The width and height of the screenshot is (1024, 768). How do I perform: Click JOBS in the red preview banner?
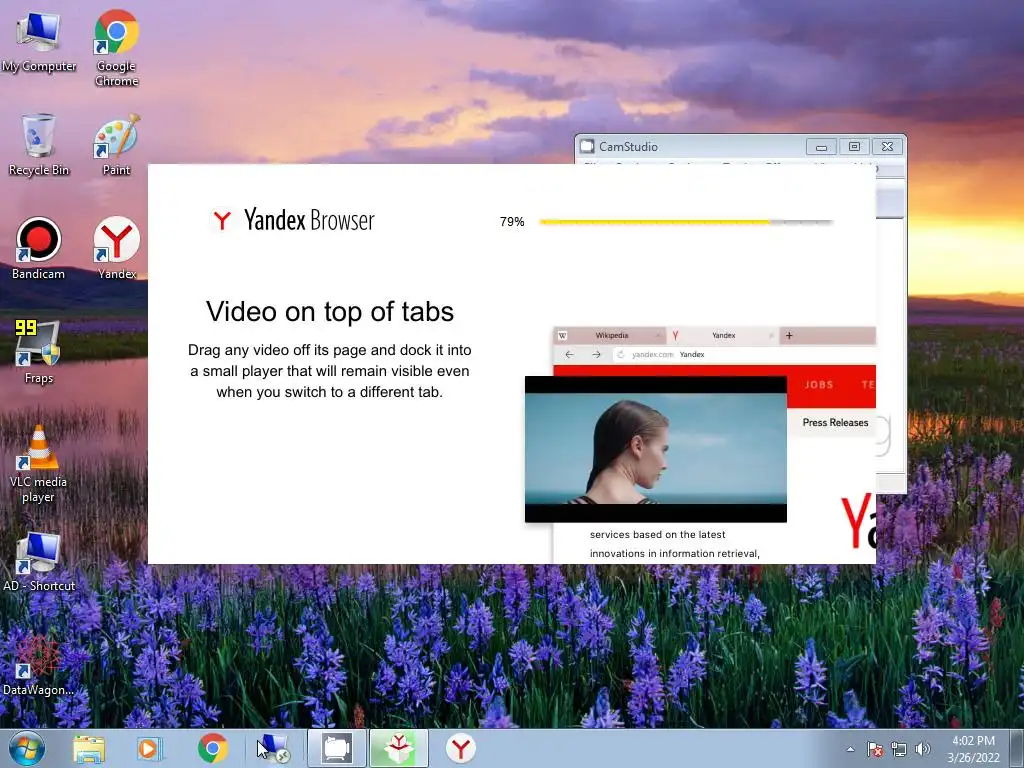coord(819,385)
